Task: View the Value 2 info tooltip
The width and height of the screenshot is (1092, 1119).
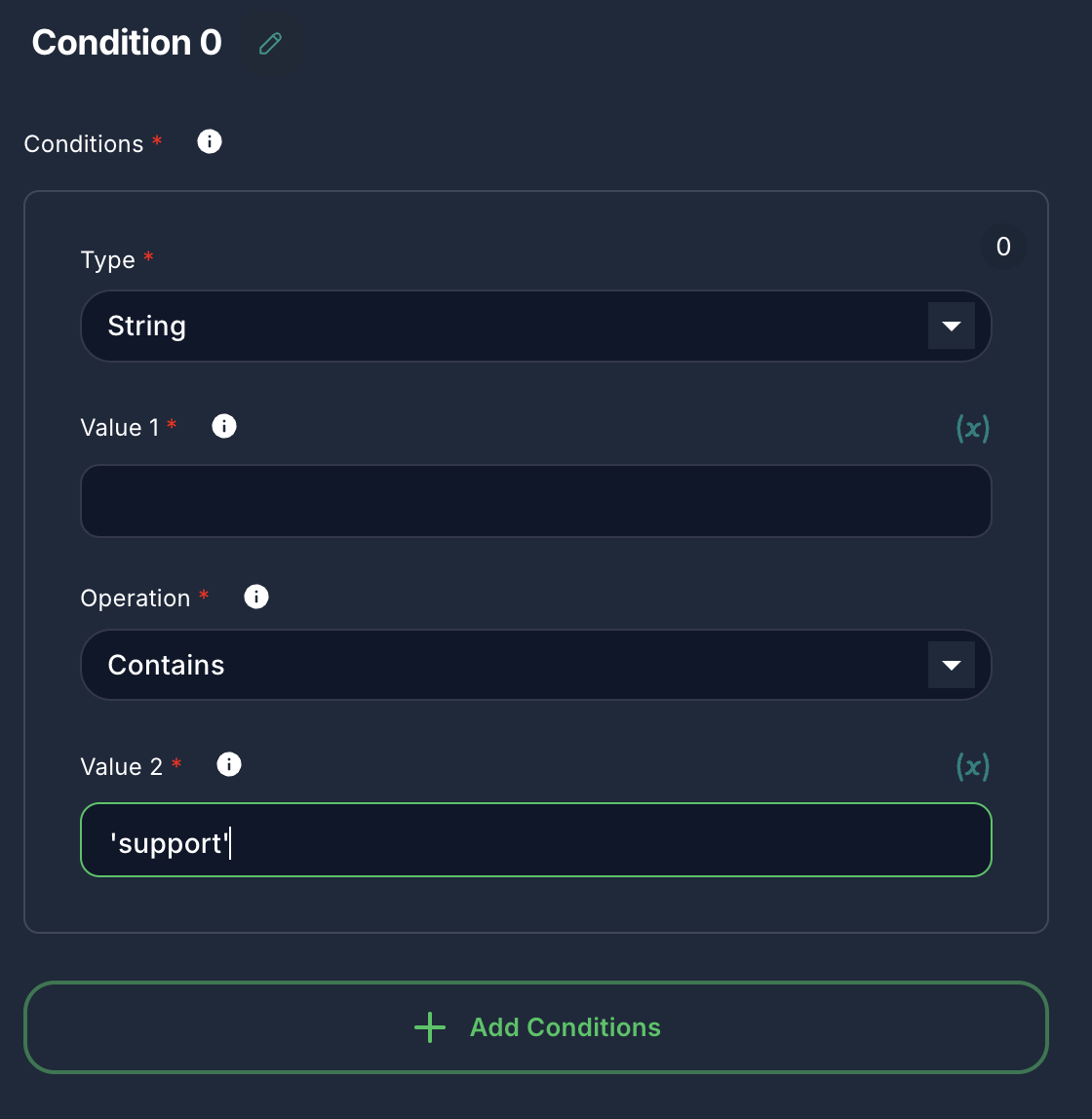Action: click(229, 765)
